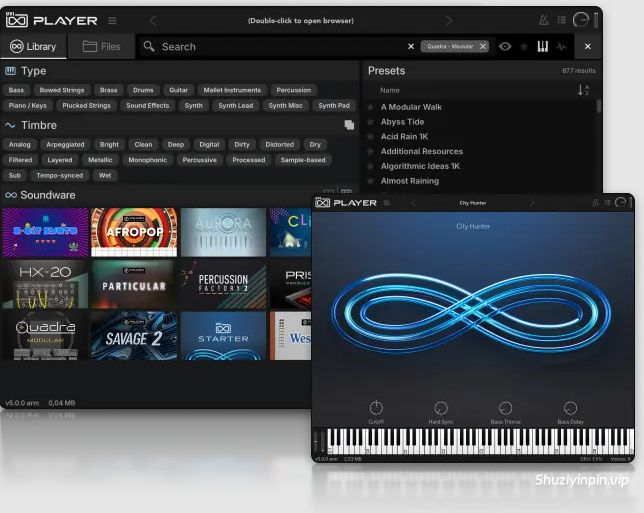644x513 pixels.
Task: Click the Bass Thorus knob
Action: pos(506,408)
